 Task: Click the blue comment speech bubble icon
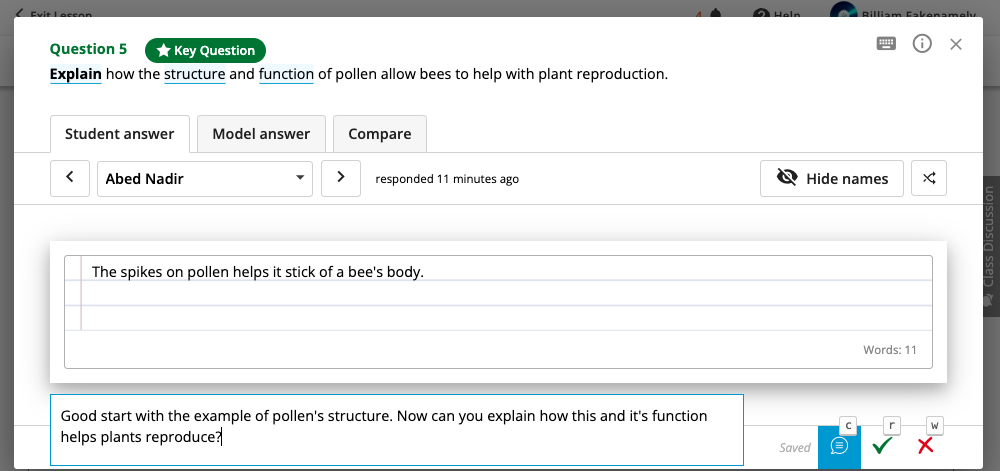[839, 447]
